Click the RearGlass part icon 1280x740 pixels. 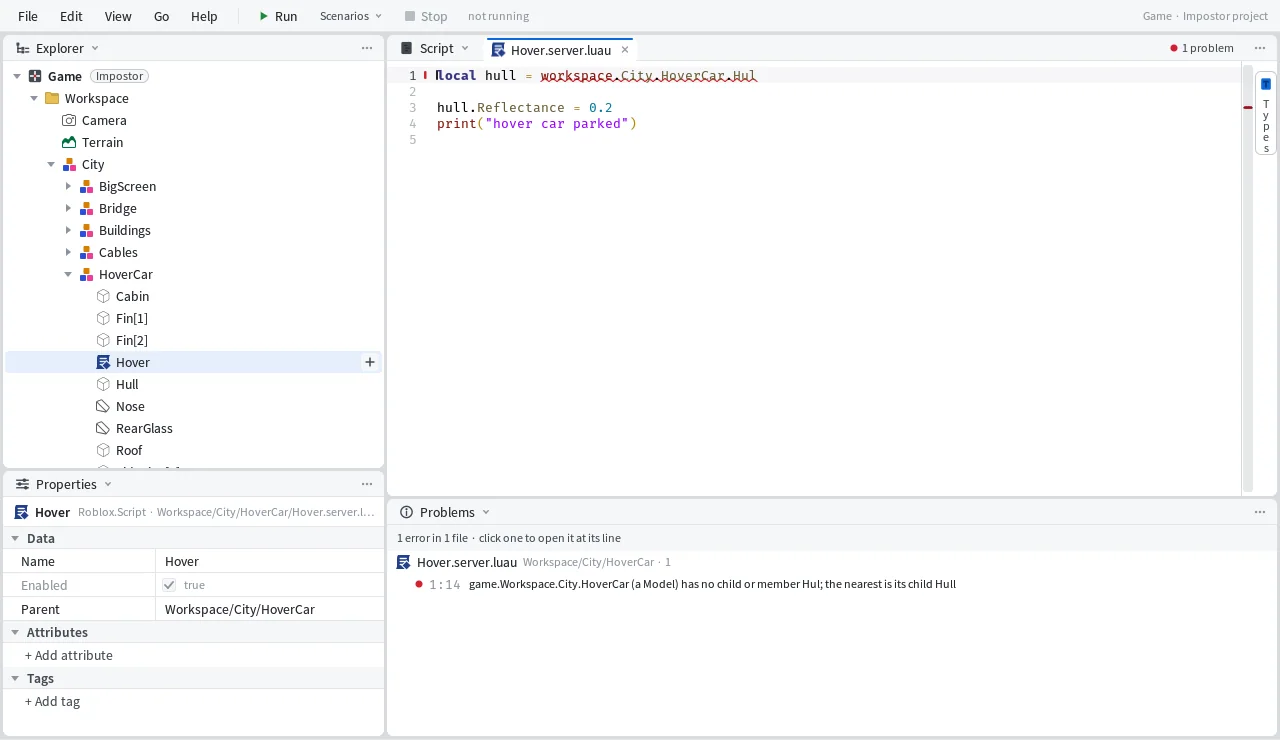point(103,428)
